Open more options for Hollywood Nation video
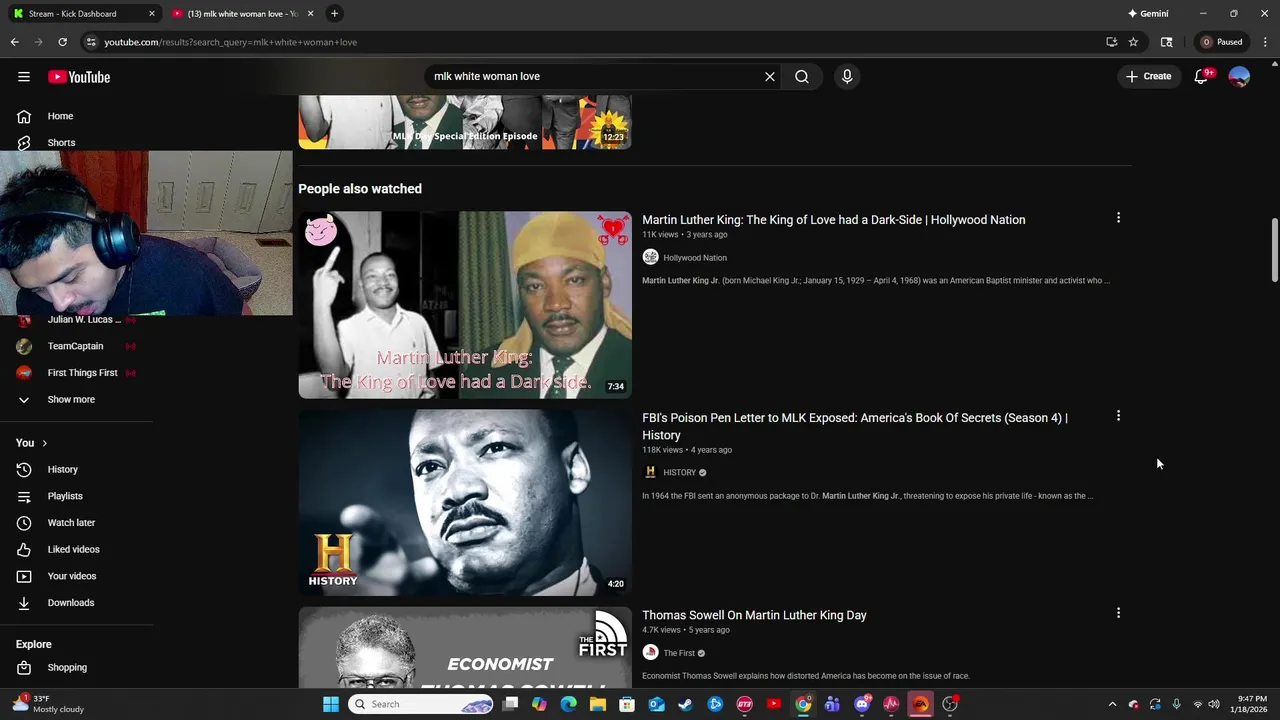 click(x=1118, y=218)
